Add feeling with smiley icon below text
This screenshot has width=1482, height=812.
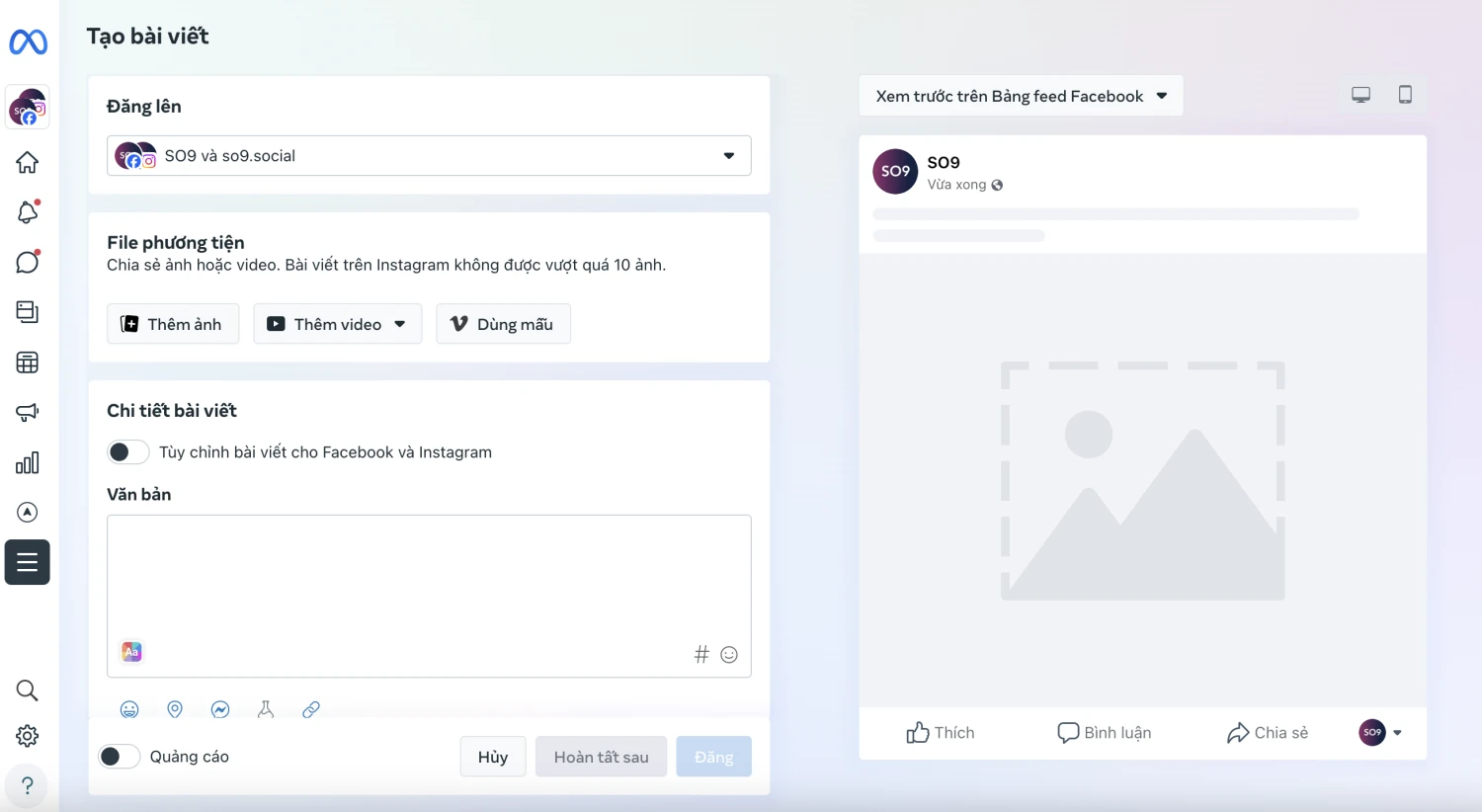(129, 709)
